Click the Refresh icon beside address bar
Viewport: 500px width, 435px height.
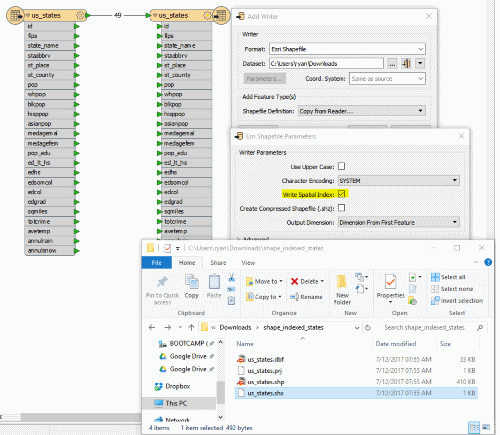tap(368, 328)
